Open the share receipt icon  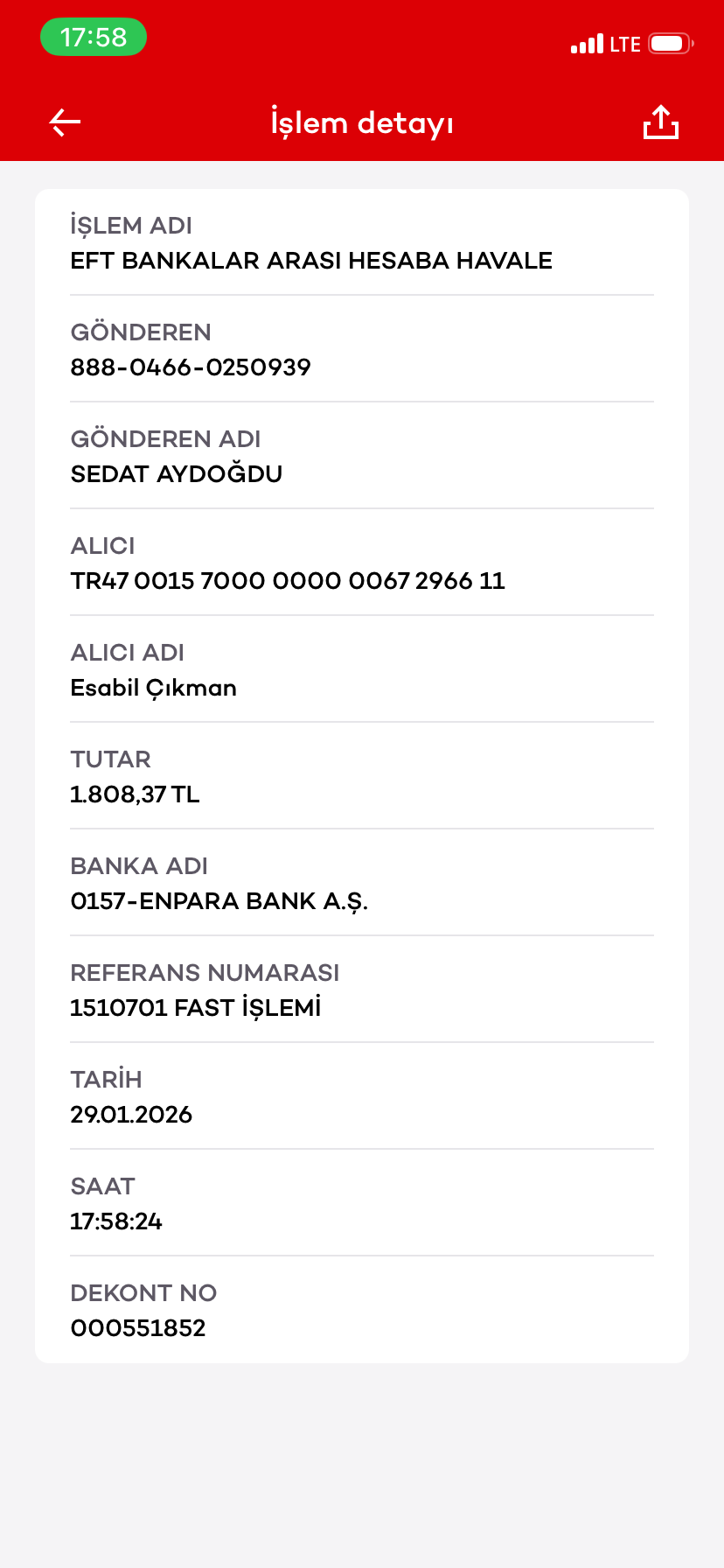[661, 122]
